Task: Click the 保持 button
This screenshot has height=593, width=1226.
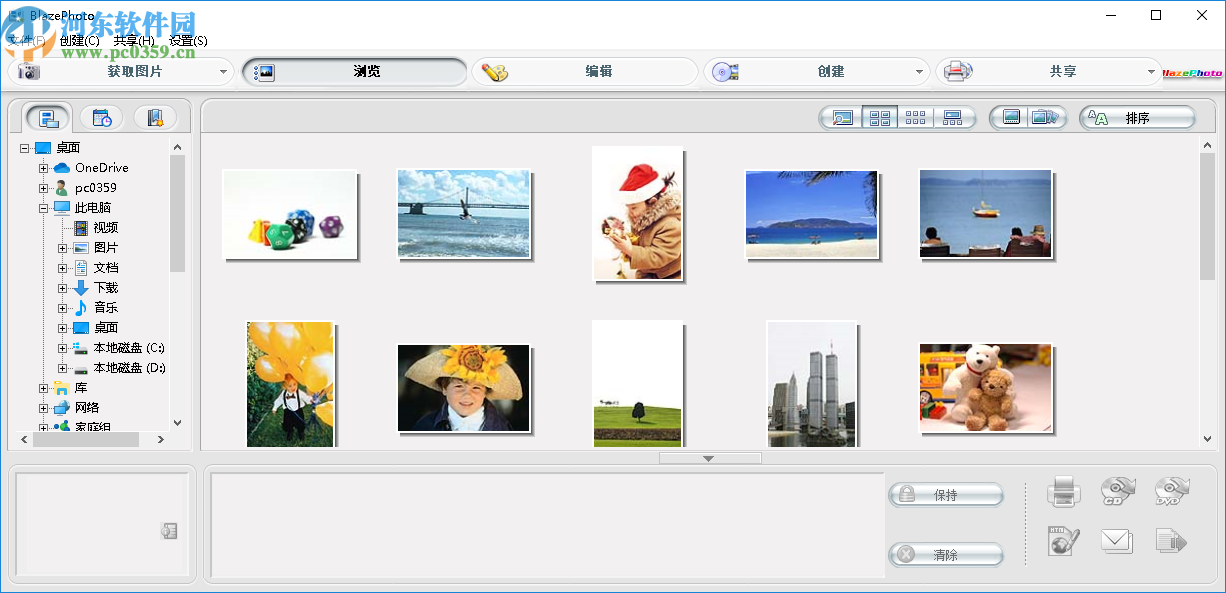Action: (x=945, y=493)
